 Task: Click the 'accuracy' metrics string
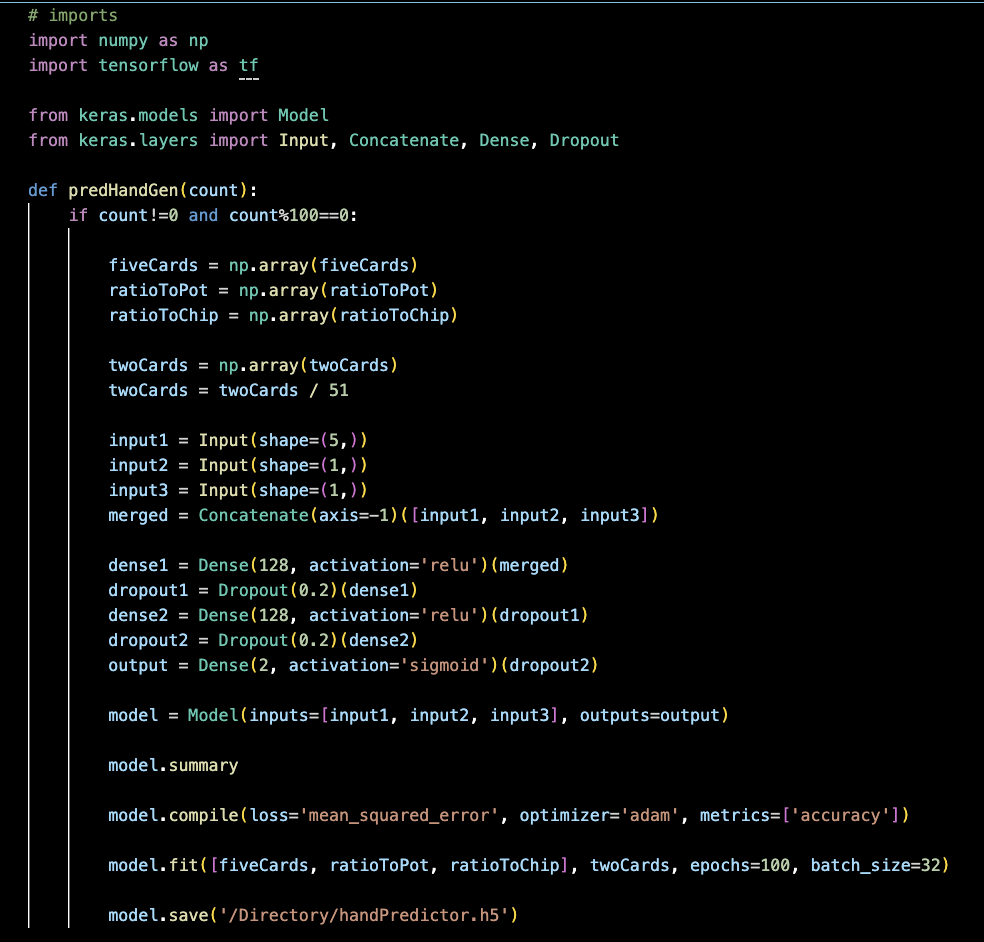[x=840, y=815]
